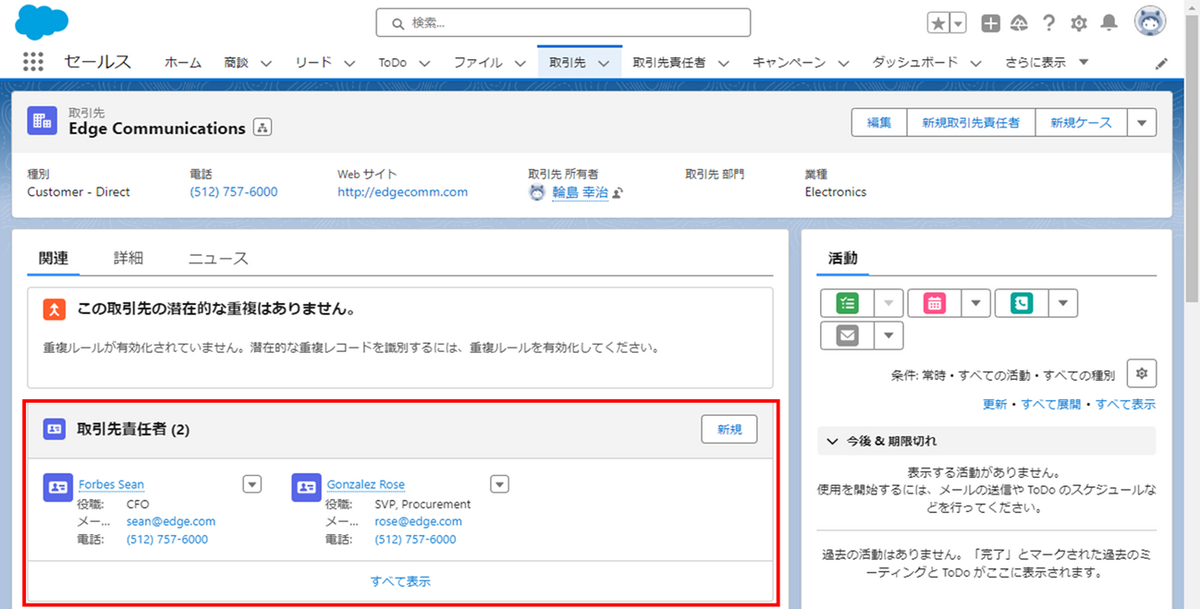Switch to the ニュース tab
Screen dimensions: 1200x609
pos(218,258)
